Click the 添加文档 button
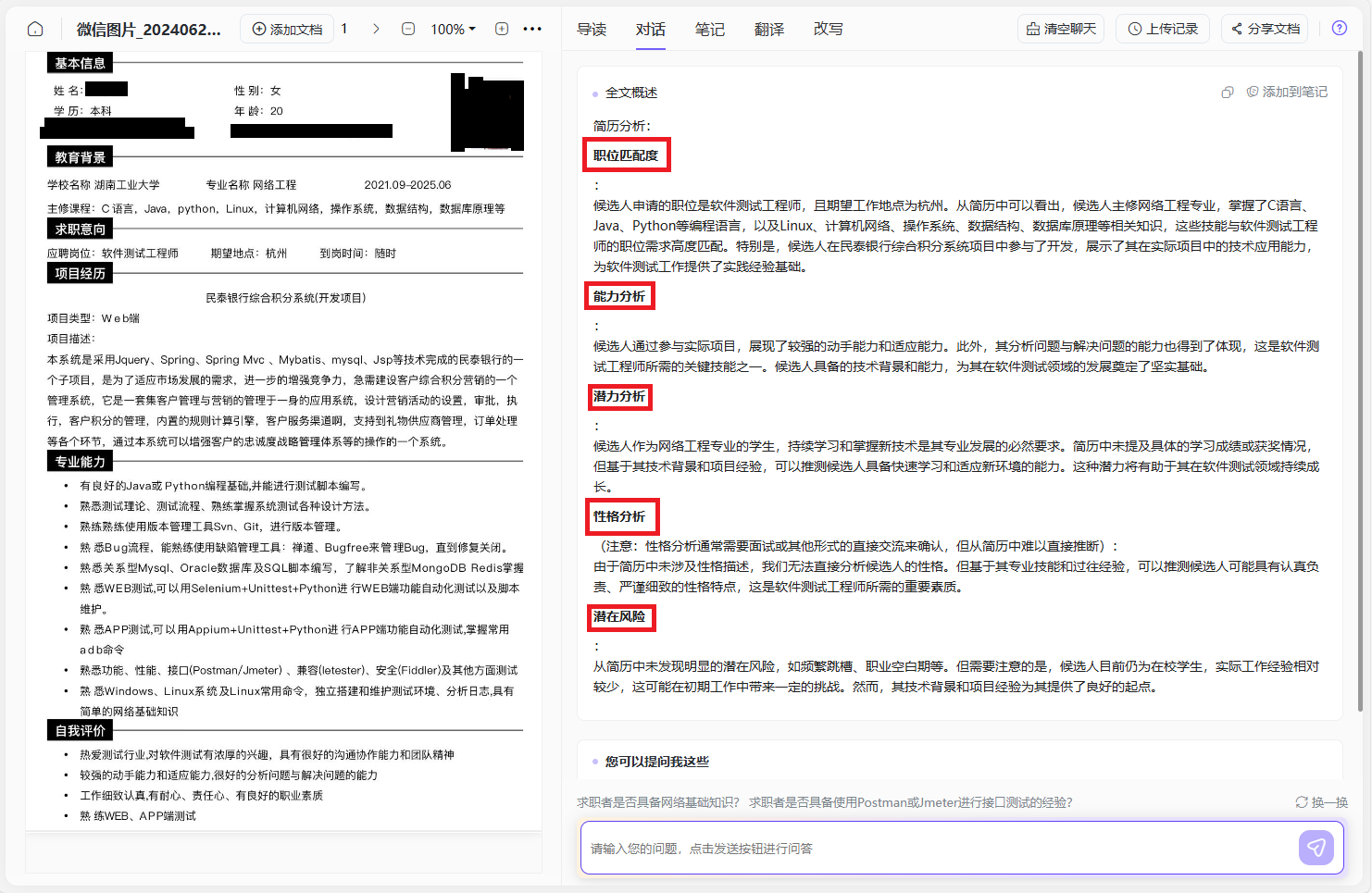Image resolution: width=1372 pixels, height=893 pixels. [287, 29]
